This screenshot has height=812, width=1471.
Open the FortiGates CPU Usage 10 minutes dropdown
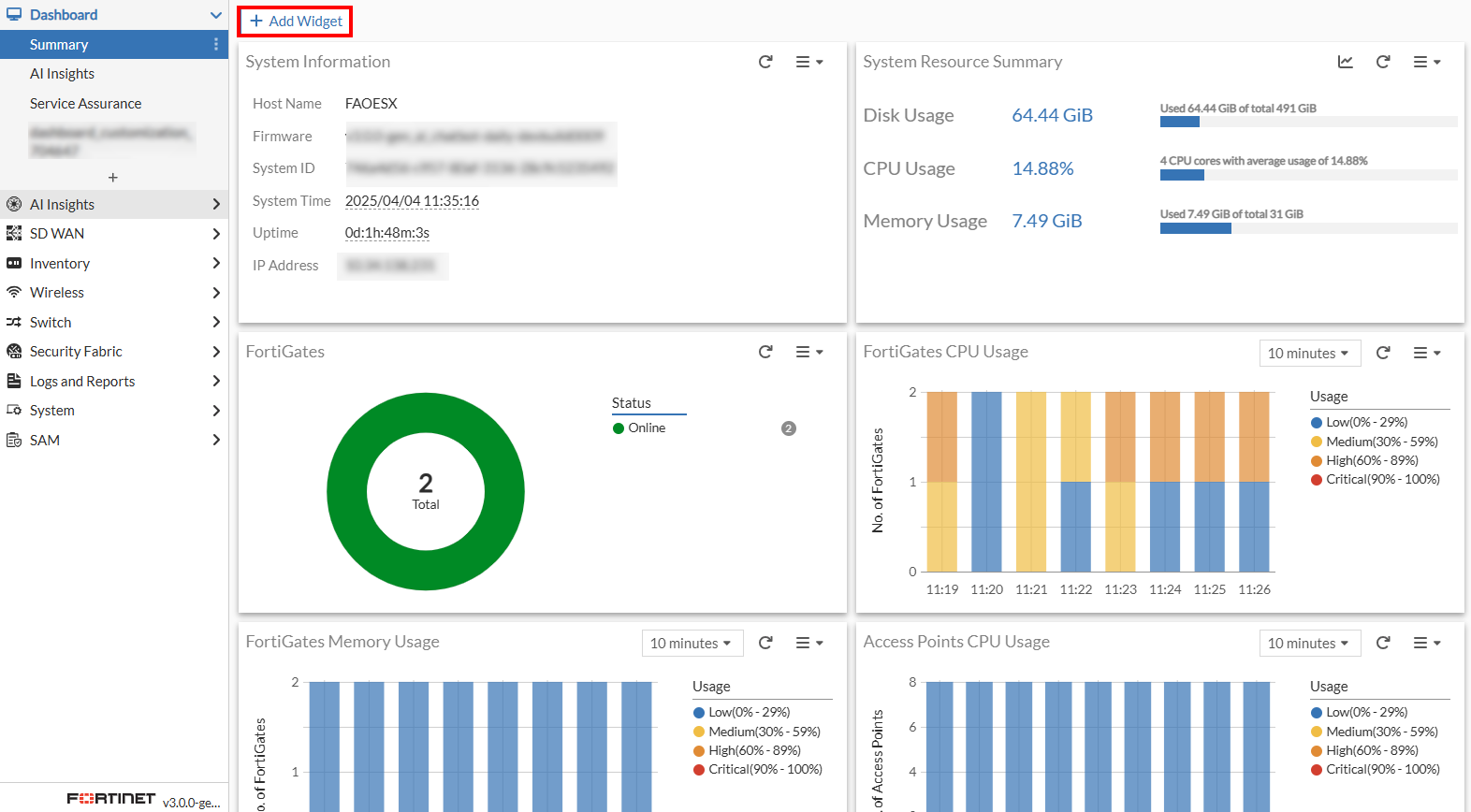(x=1308, y=354)
